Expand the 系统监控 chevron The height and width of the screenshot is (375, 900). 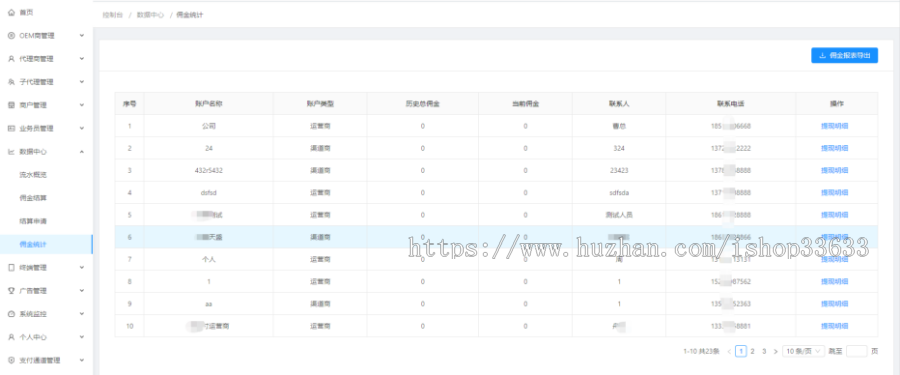pyautogui.click(x=82, y=314)
